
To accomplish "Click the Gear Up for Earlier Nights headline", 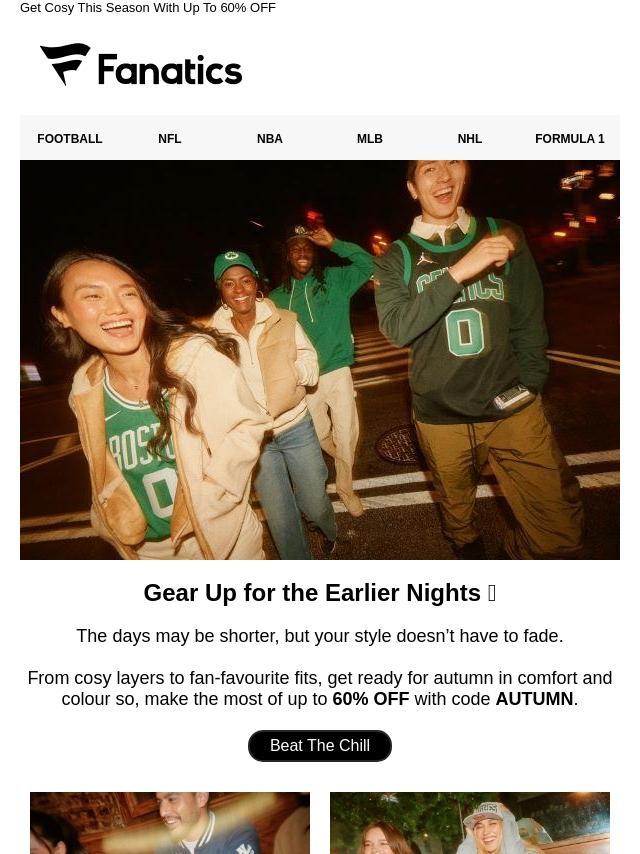I will point(312,593).
